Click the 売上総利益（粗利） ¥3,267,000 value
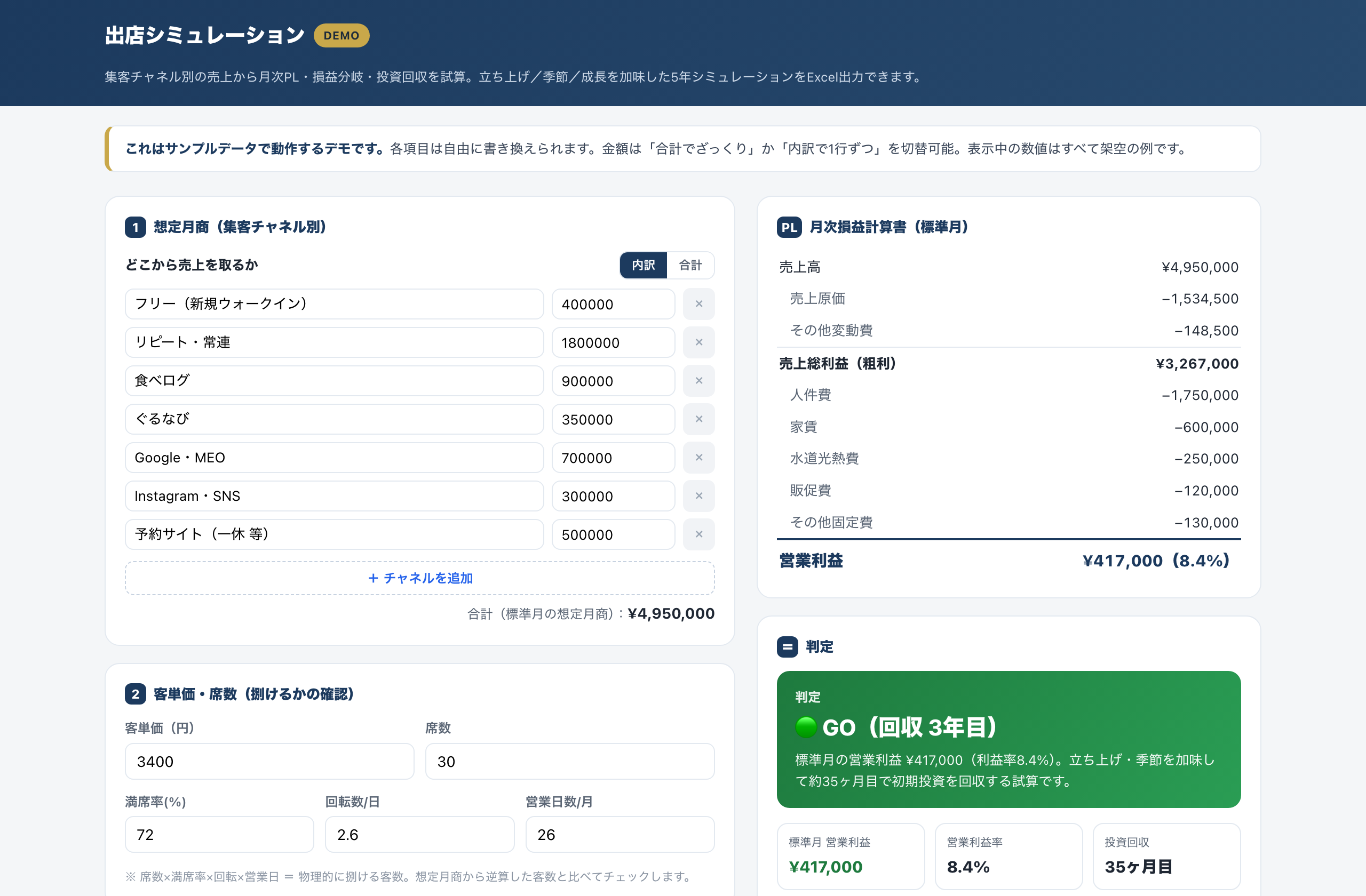Viewport: 1366px width, 896px height. (1197, 364)
